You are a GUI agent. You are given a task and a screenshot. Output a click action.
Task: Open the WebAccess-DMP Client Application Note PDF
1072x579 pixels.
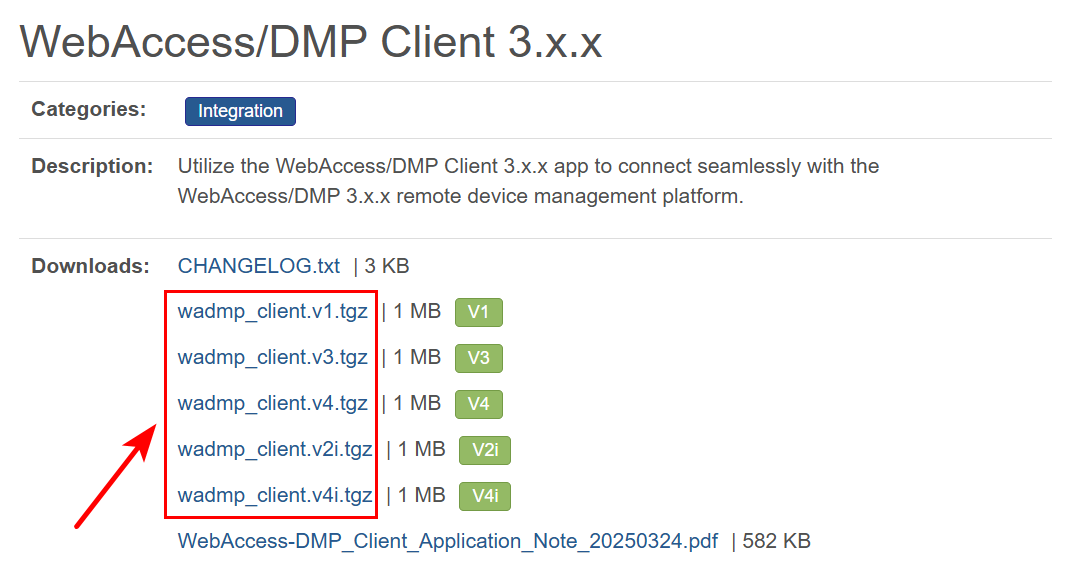tap(447, 541)
